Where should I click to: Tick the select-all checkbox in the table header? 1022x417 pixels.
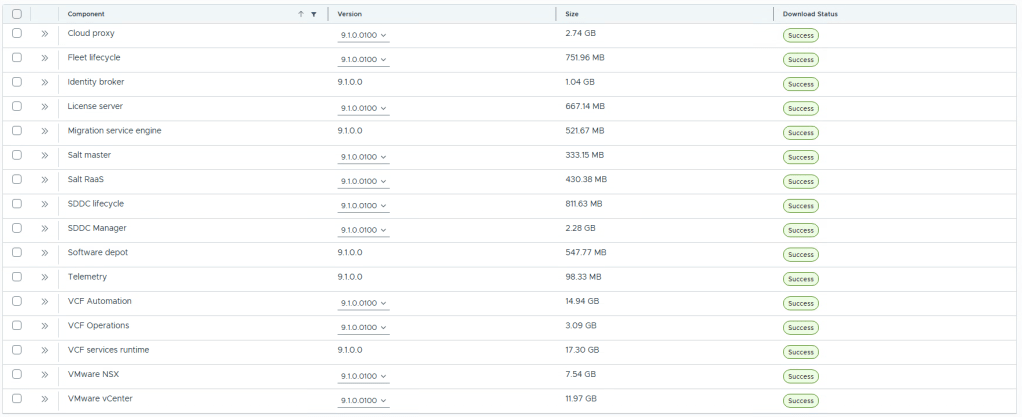tap(17, 14)
